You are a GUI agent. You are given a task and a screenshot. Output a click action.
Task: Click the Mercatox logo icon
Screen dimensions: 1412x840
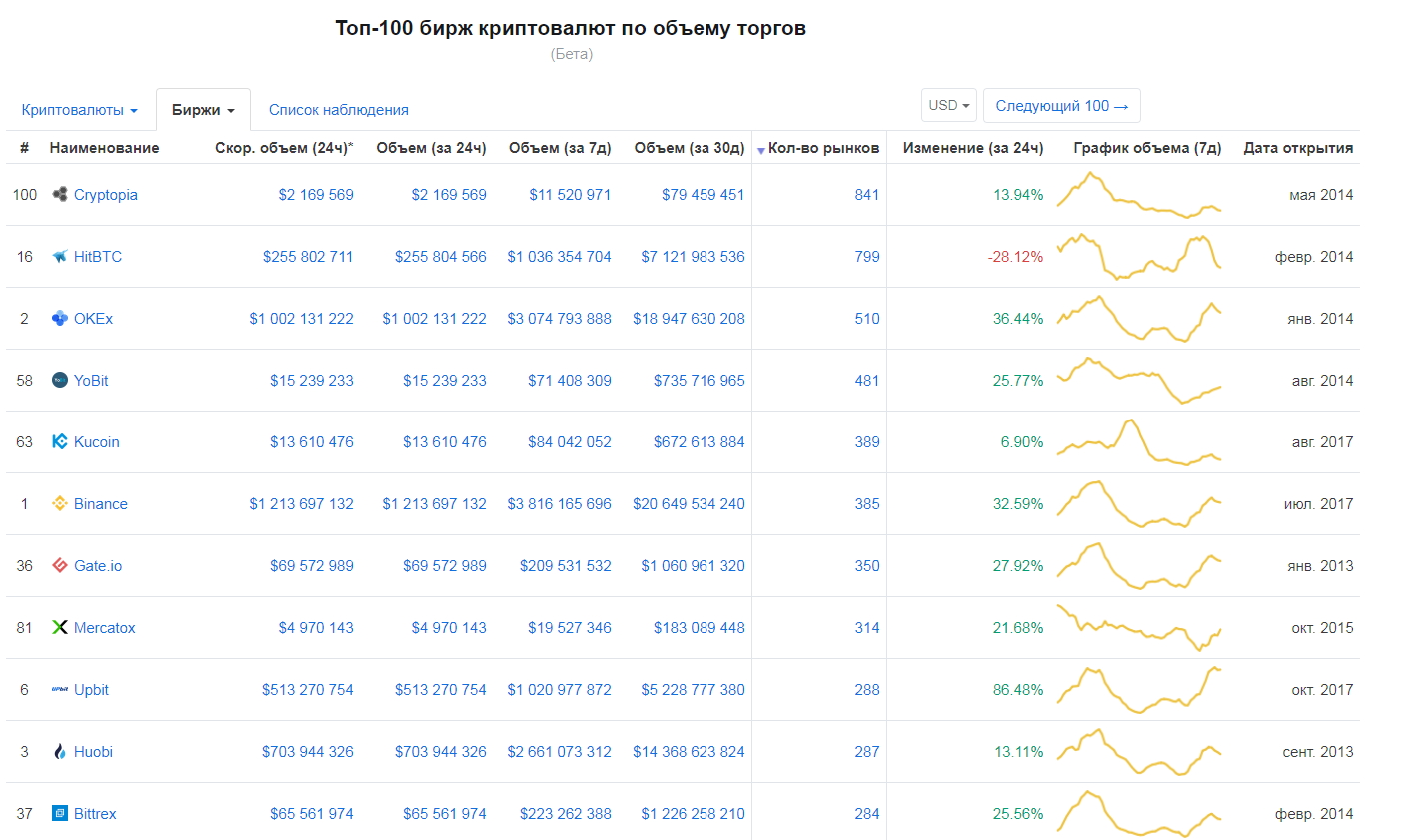coord(60,627)
